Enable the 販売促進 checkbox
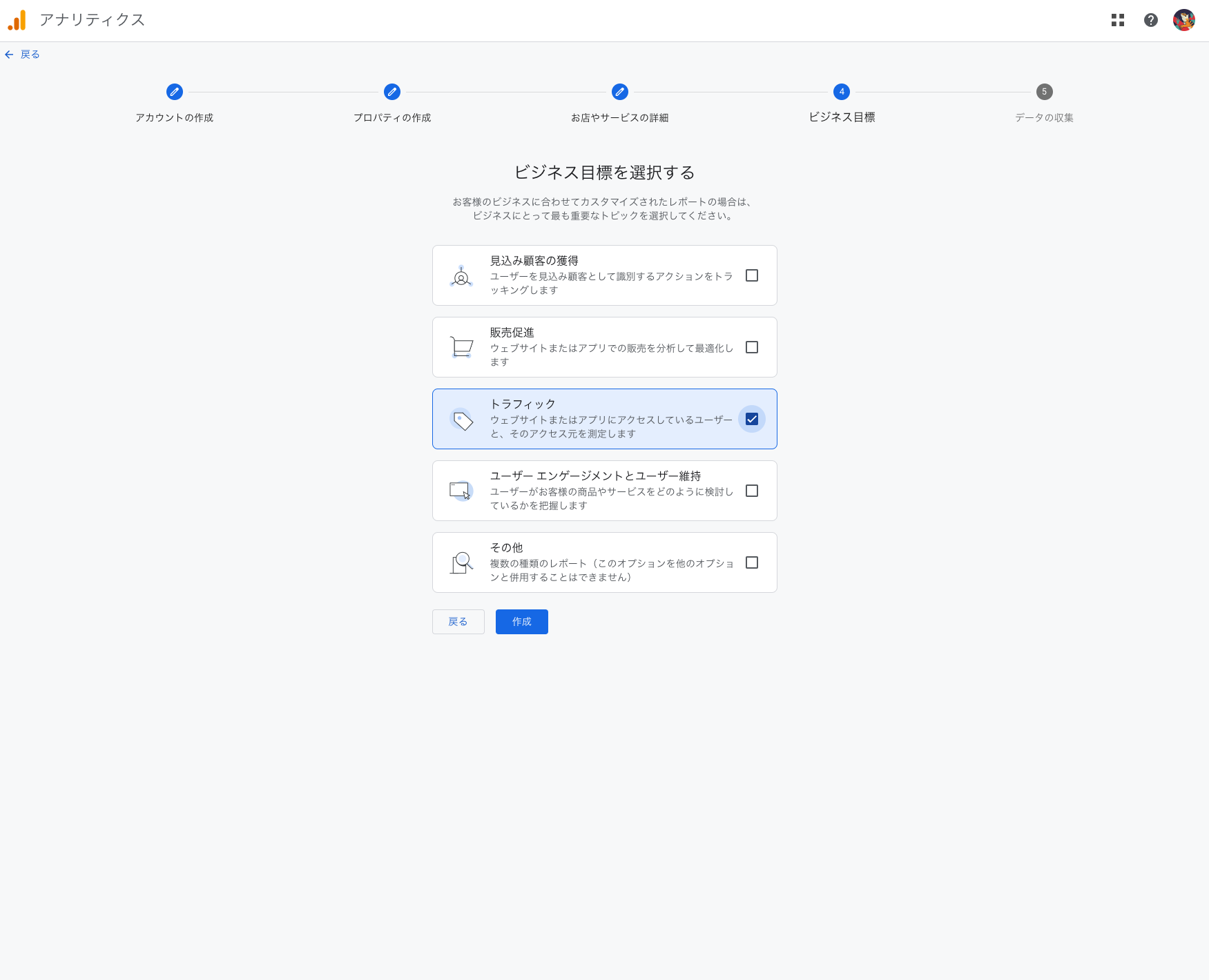This screenshot has width=1209, height=980. tap(752, 347)
